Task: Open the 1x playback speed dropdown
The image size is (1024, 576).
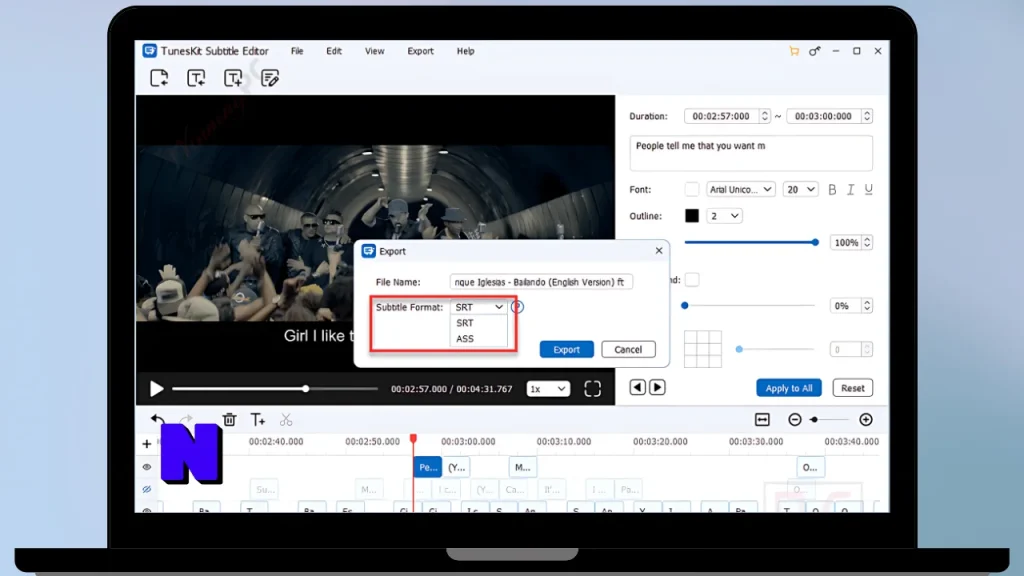Action: (547, 389)
